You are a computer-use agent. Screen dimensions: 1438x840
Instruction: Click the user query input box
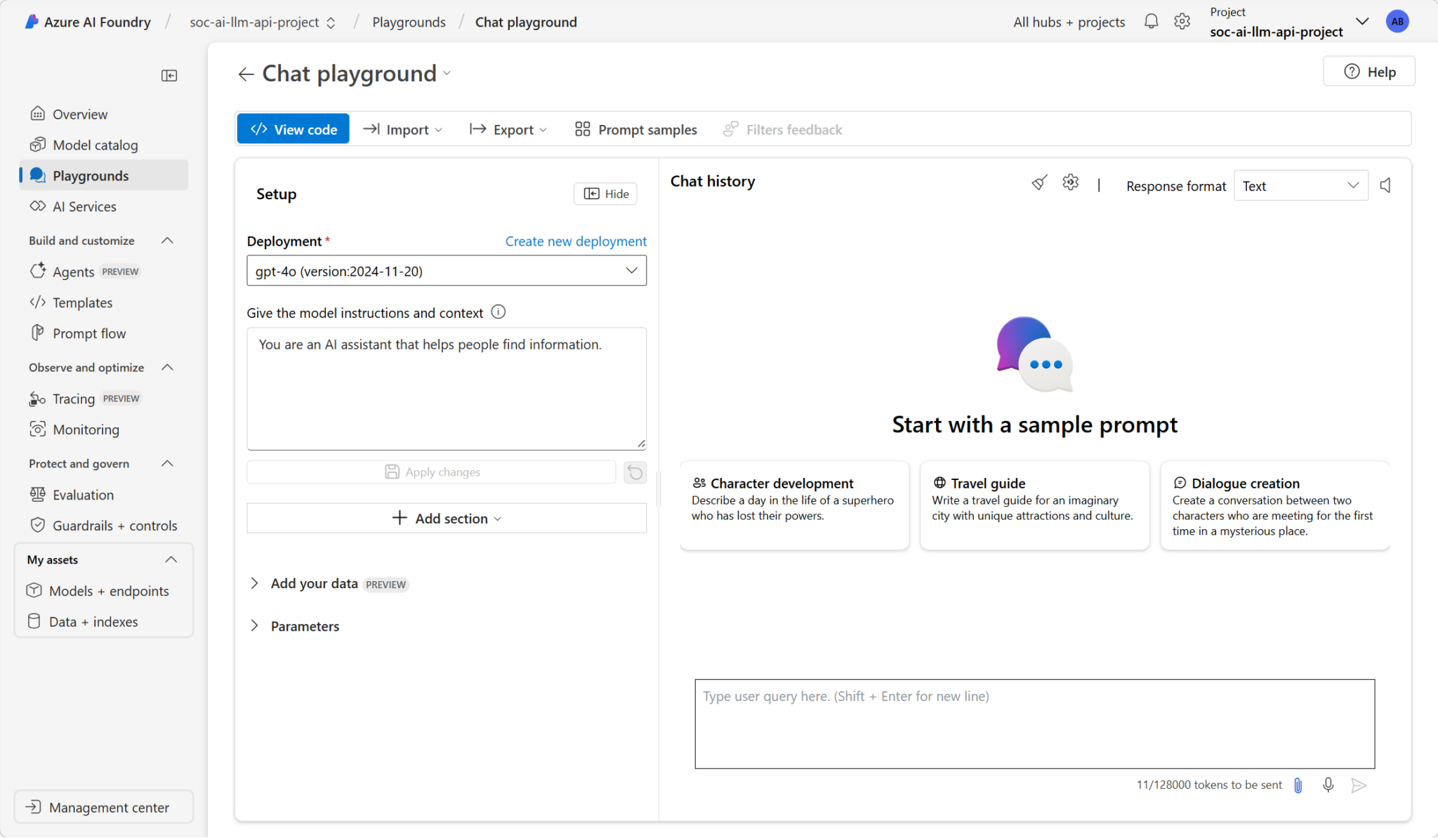pos(1034,724)
